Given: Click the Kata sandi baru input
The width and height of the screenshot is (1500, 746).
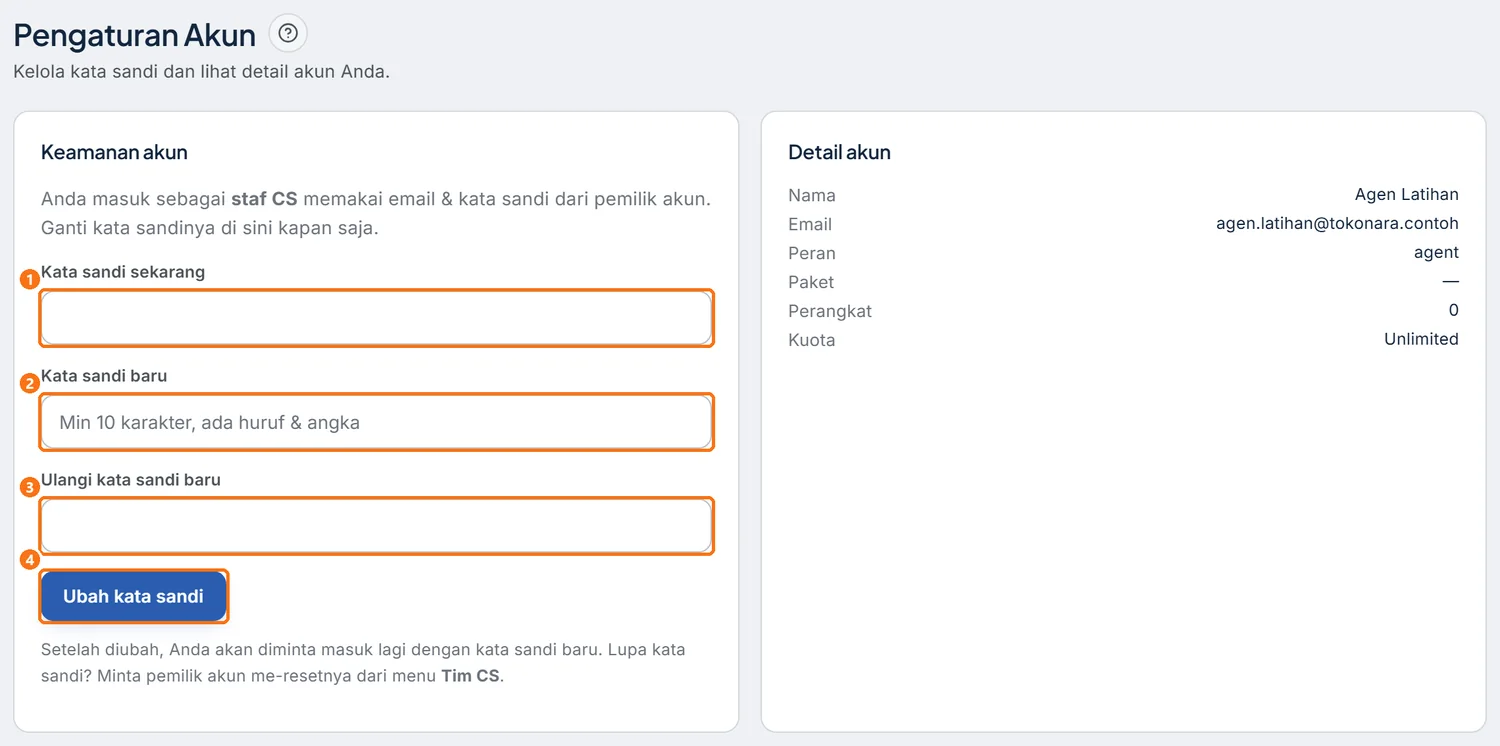Looking at the screenshot, I should tap(376, 422).
